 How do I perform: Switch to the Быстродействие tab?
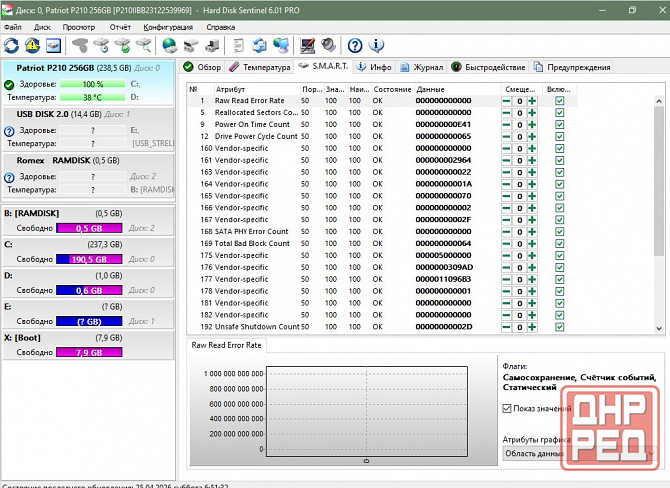[x=489, y=67]
